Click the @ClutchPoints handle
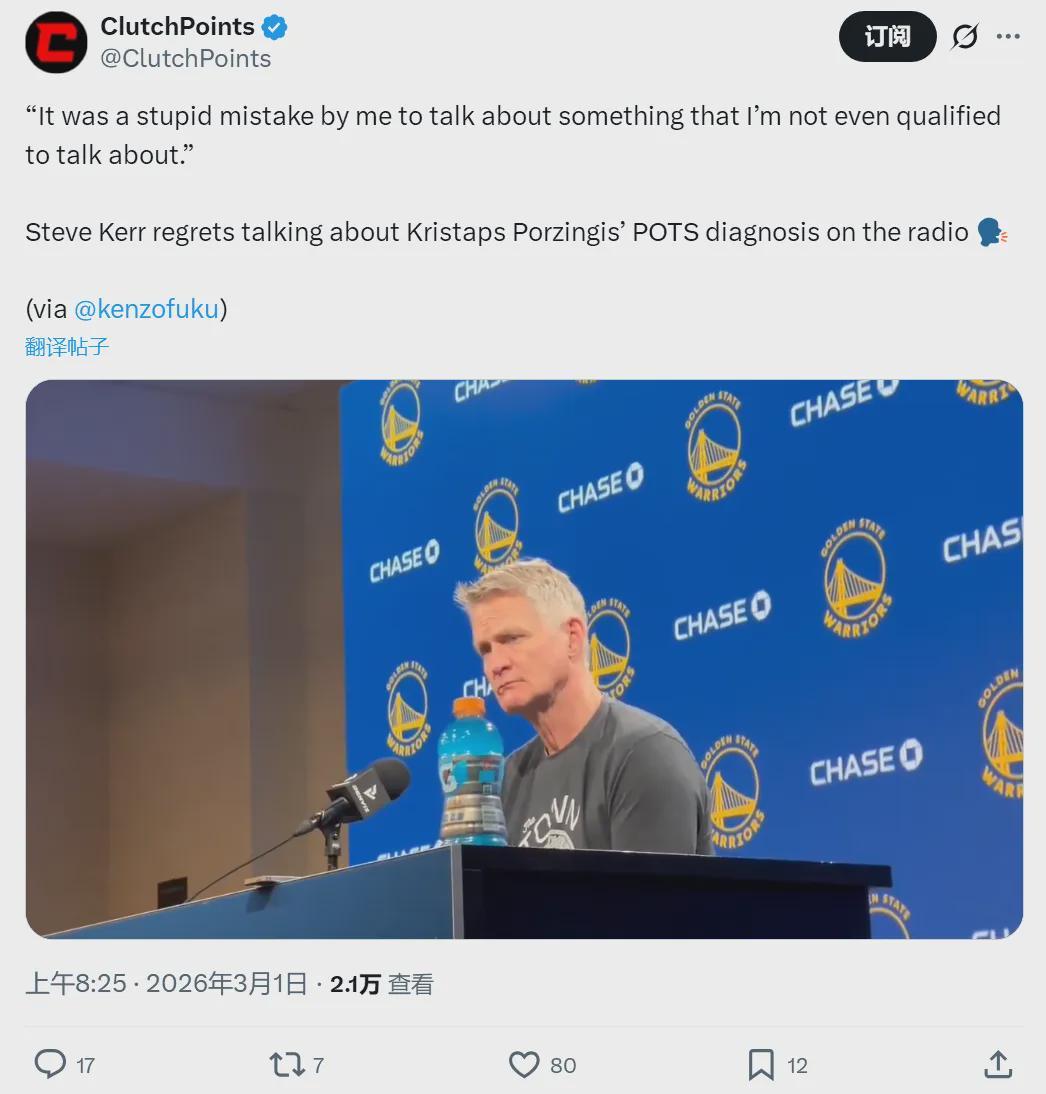 click(186, 59)
